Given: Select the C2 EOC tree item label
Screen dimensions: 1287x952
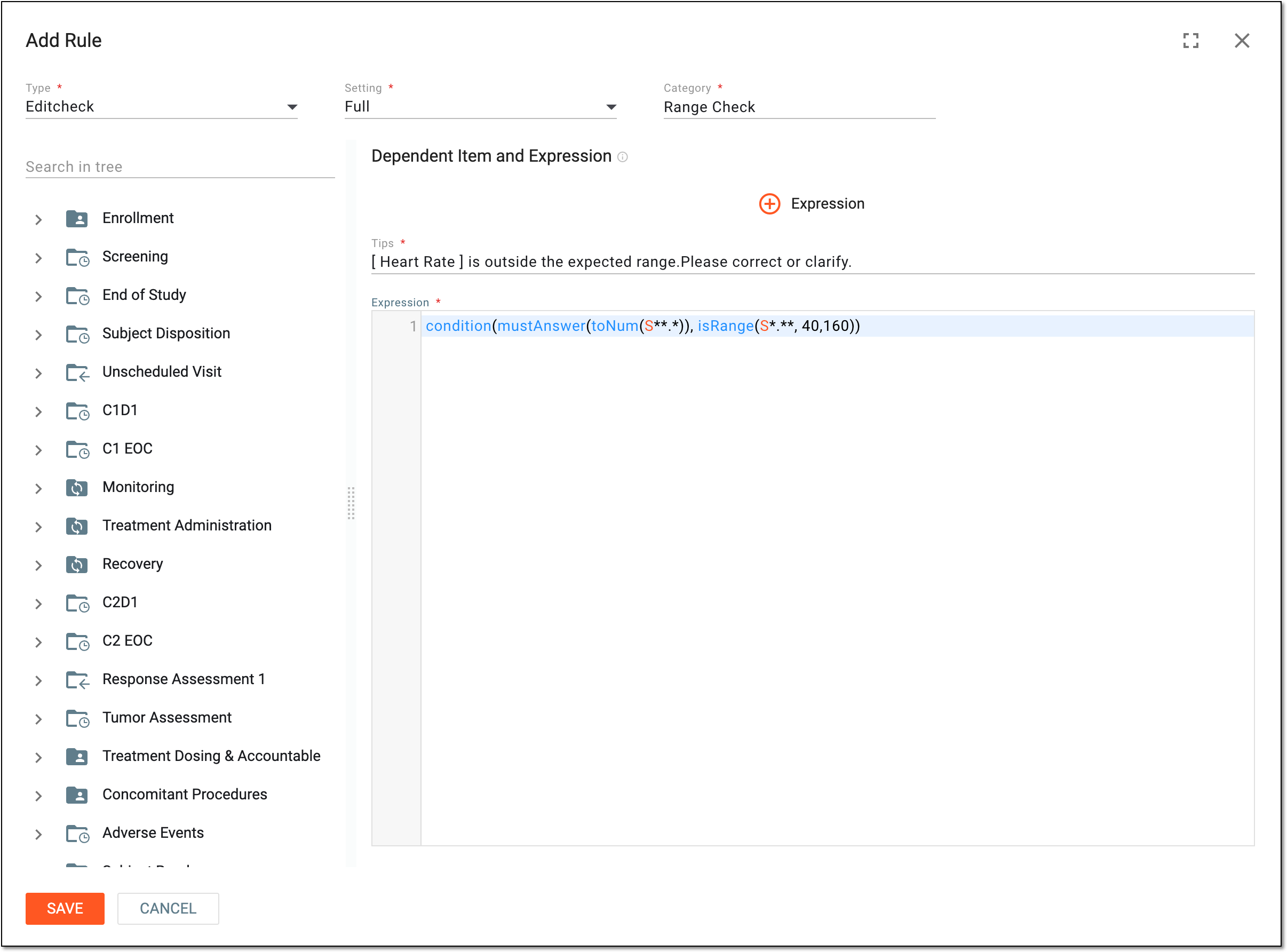Looking at the screenshot, I should pos(128,641).
